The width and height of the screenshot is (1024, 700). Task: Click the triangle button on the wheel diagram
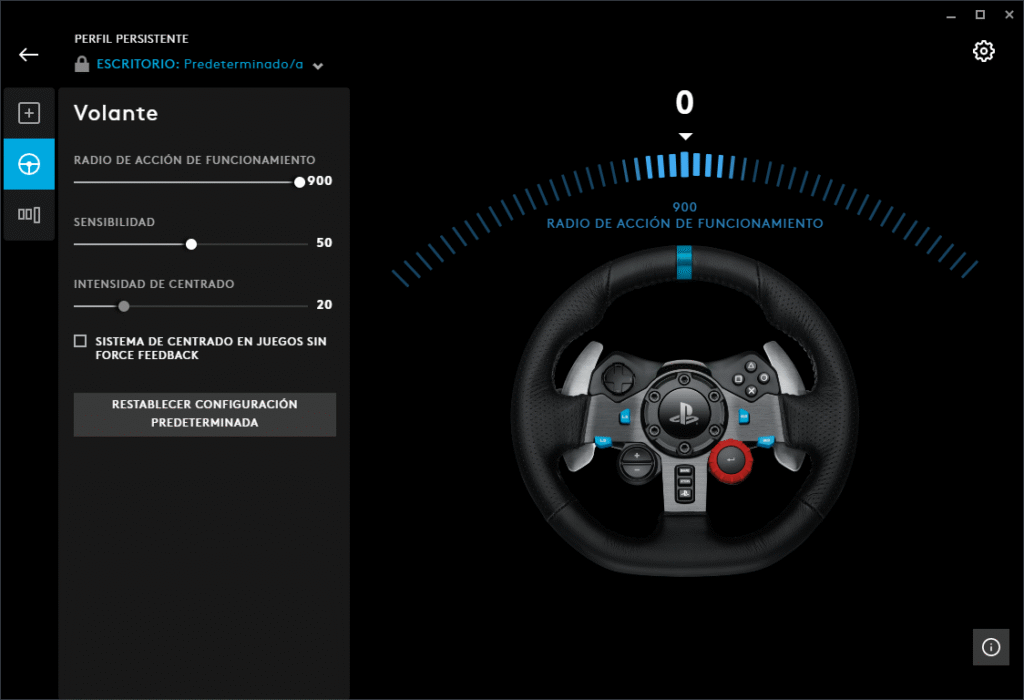click(x=750, y=365)
